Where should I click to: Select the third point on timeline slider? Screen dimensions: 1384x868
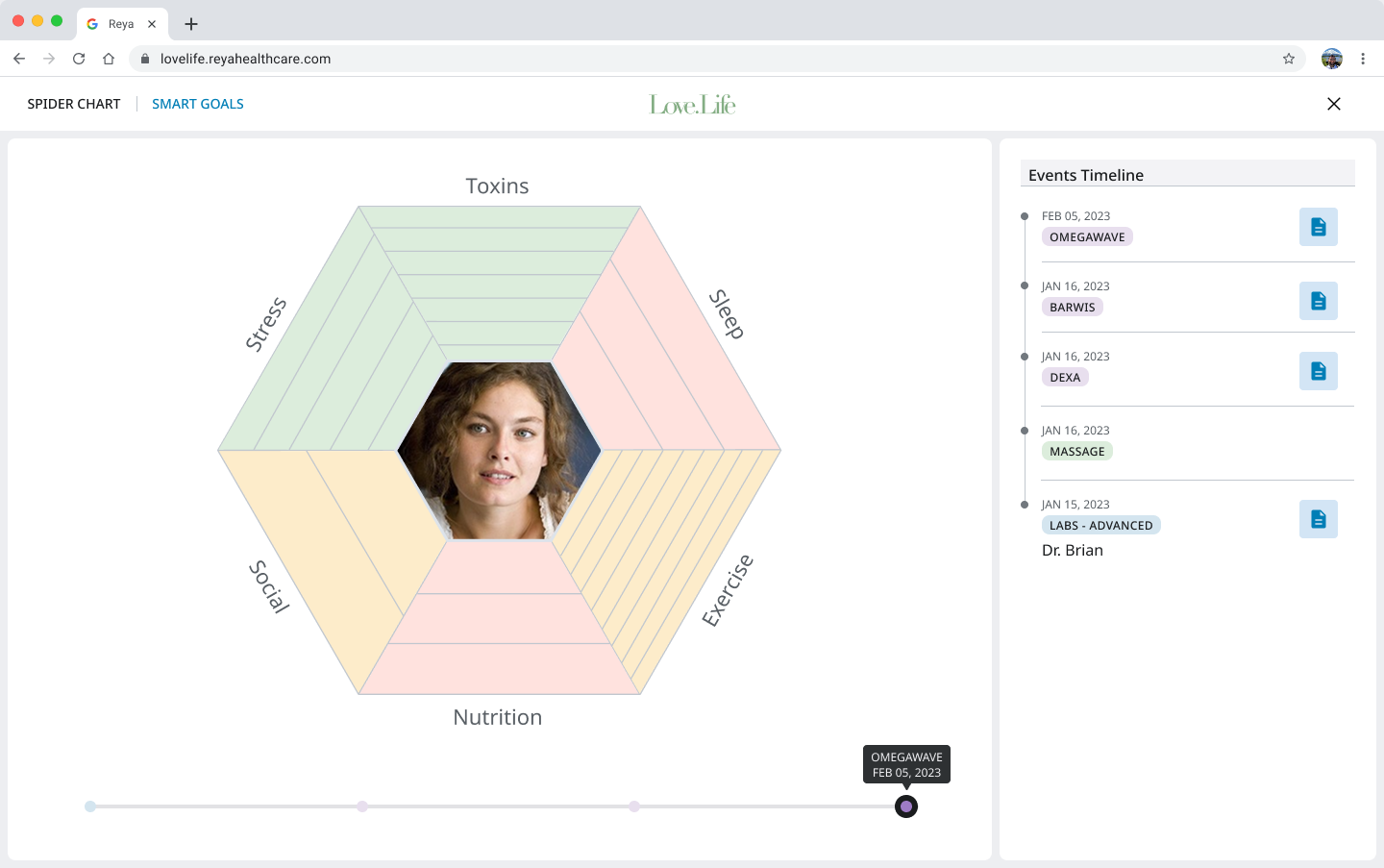pos(634,806)
